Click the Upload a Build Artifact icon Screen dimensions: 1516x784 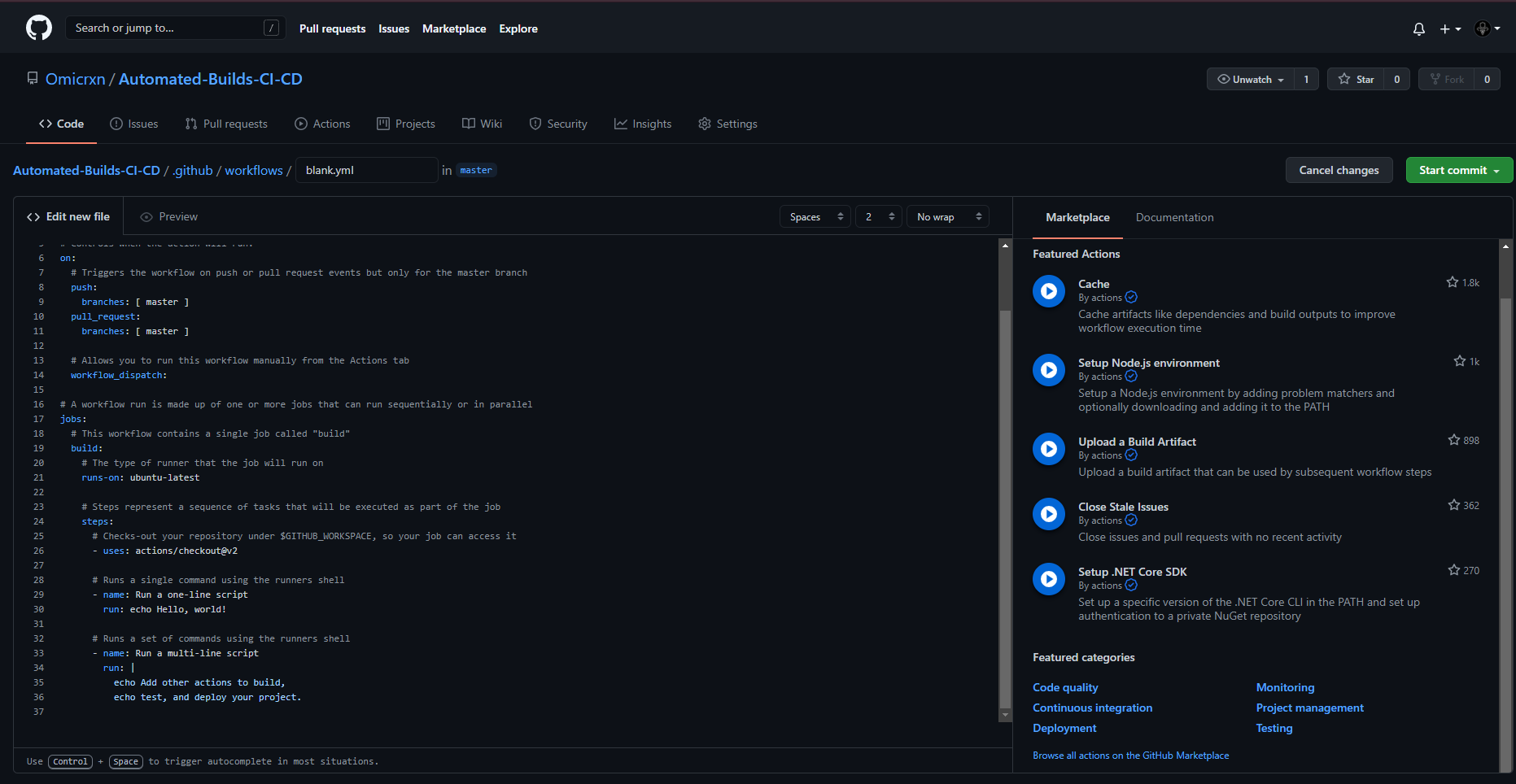tap(1049, 449)
